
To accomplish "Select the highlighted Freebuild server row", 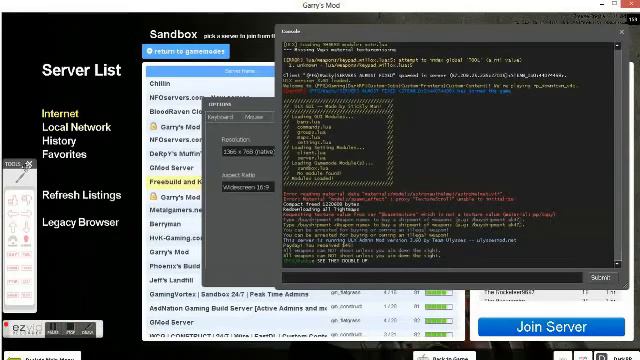I will pos(174,182).
